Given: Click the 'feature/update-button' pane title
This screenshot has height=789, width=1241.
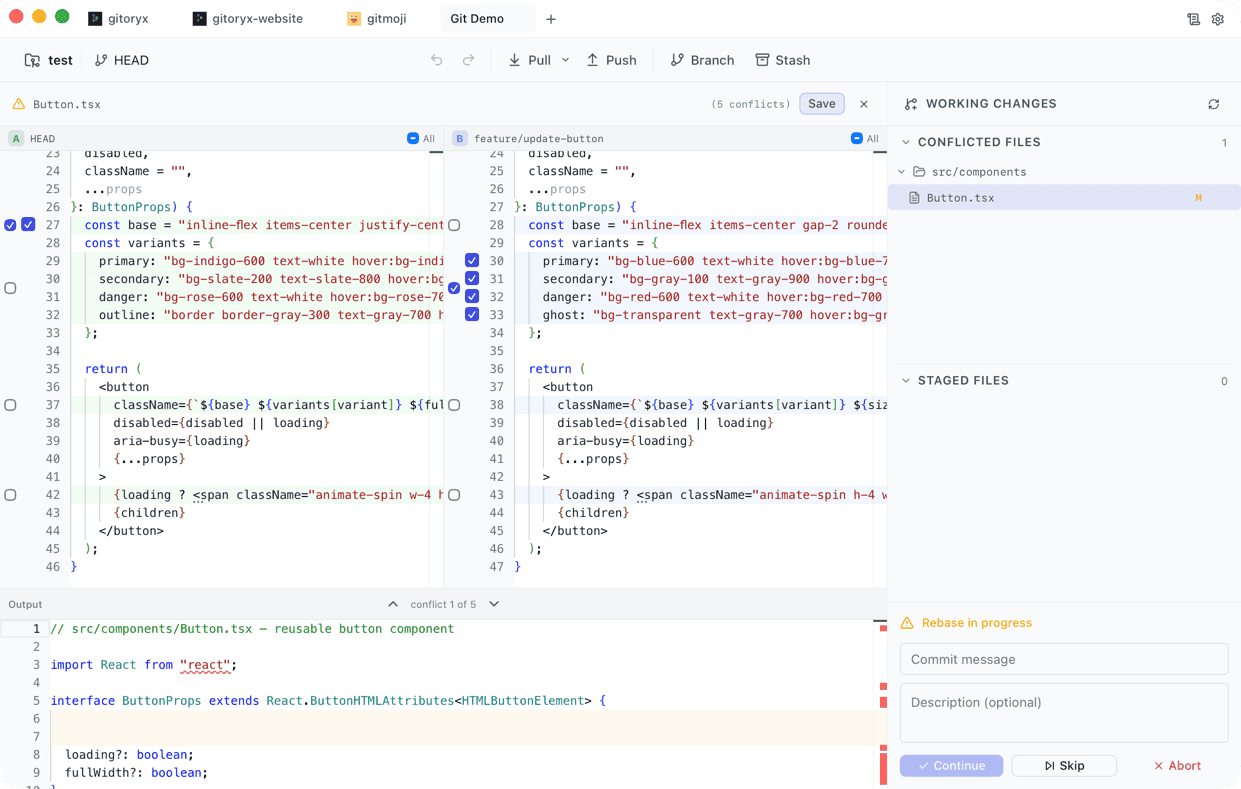Looking at the screenshot, I should tap(539, 139).
